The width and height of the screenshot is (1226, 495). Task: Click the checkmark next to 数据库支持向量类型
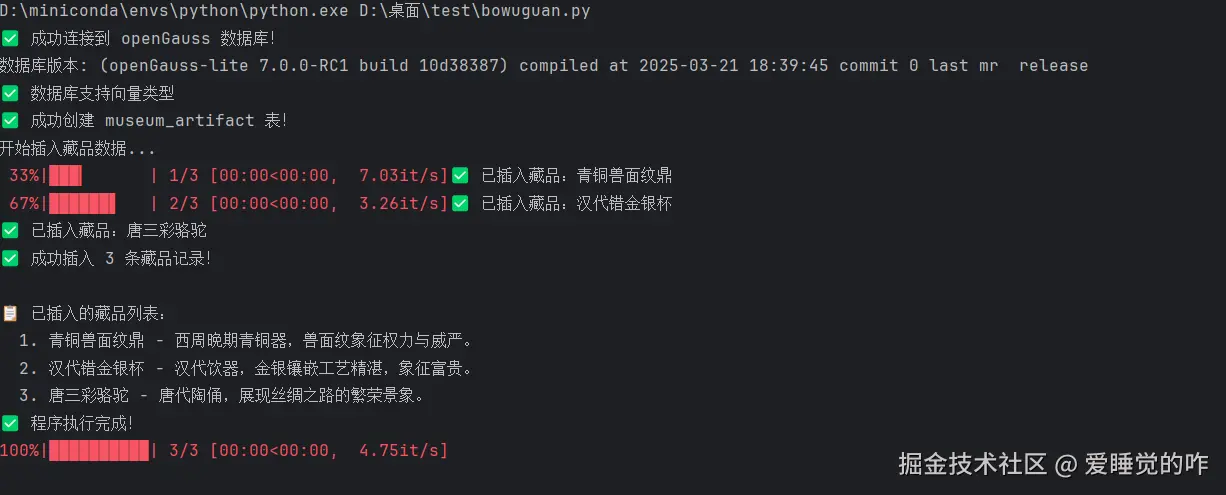[x=10, y=94]
